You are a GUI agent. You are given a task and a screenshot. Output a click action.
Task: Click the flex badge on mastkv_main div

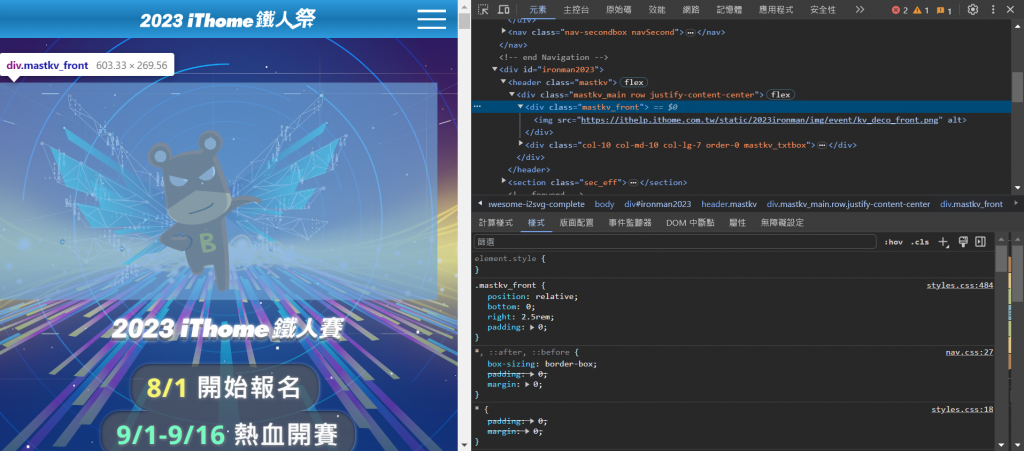(780, 95)
